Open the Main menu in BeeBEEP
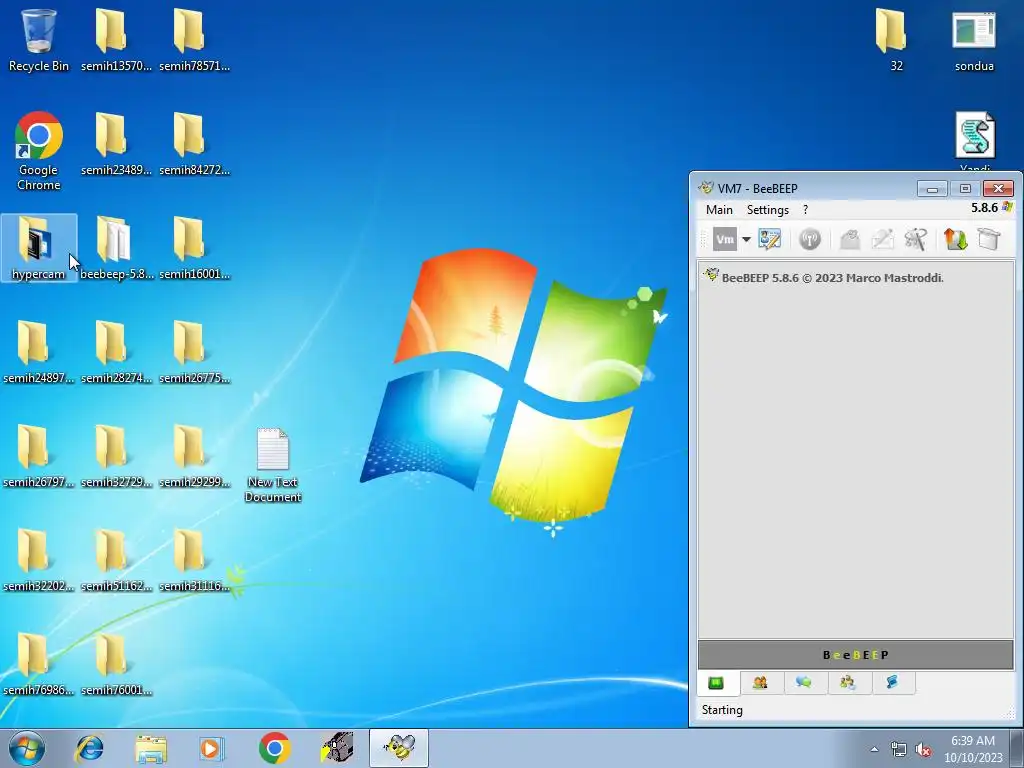Viewport: 1024px width, 768px height. tap(719, 210)
